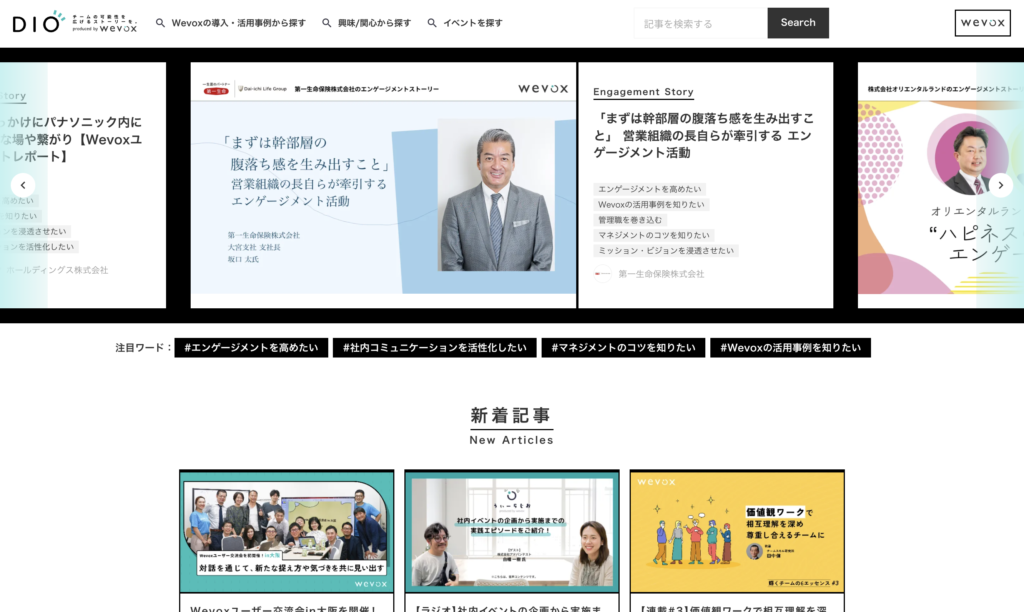This screenshot has height=612, width=1024.
Task: Click the 記事を検索する search field
Action: pos(701,24)
